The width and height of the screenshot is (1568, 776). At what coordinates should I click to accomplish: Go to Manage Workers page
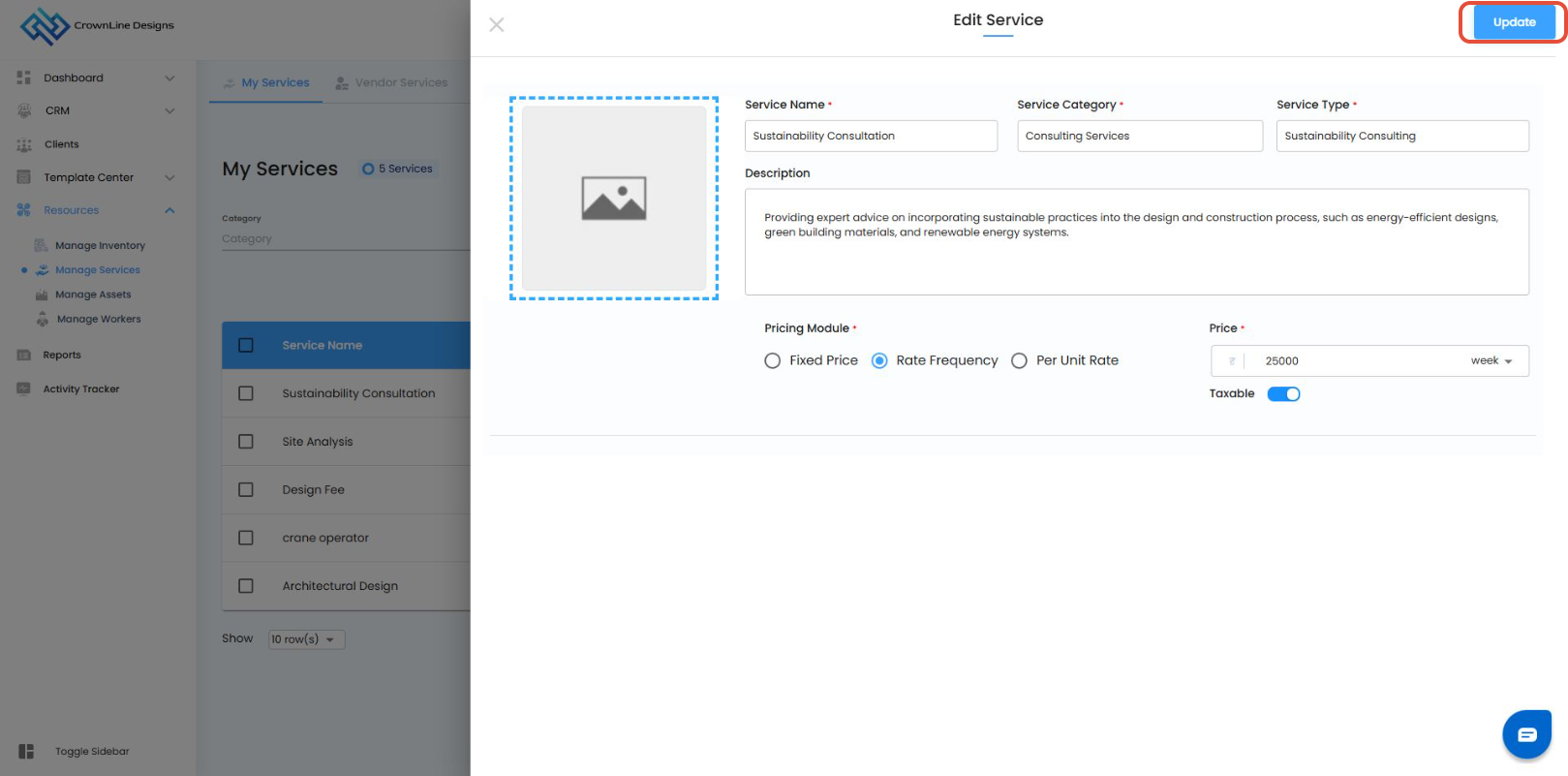tap(99, 319)
